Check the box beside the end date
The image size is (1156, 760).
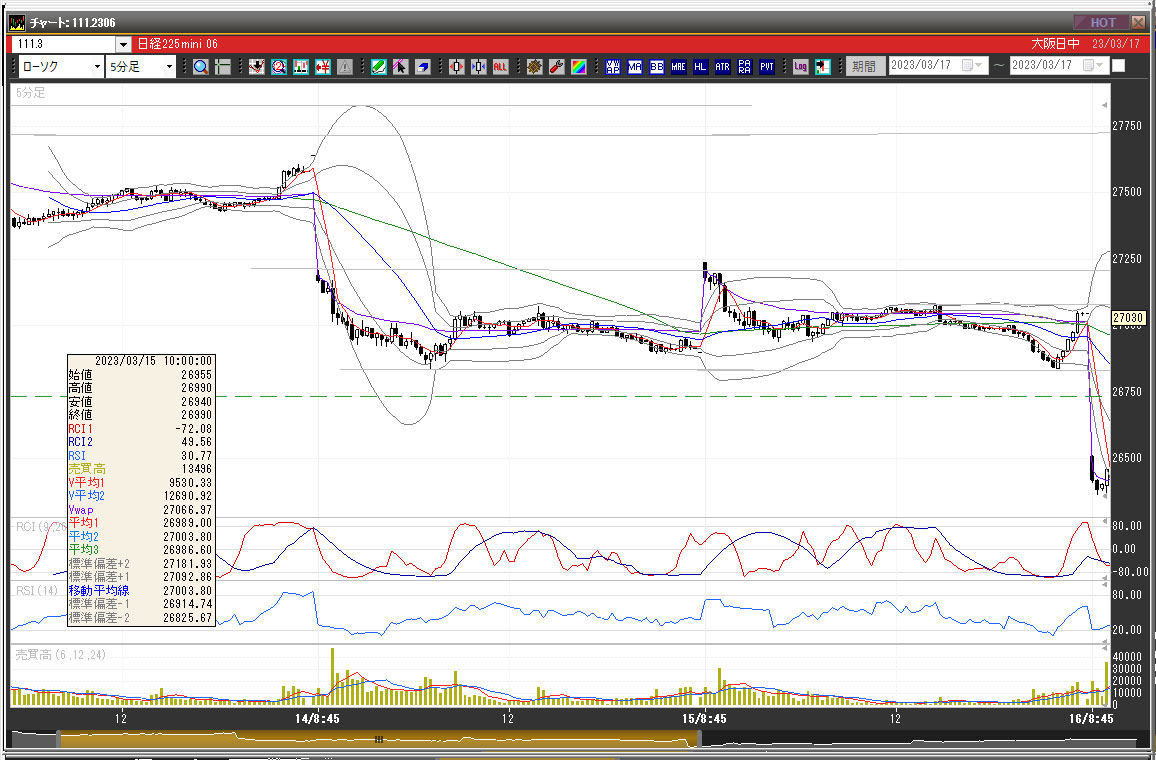pyautogui.click(x=1118, y=66)
